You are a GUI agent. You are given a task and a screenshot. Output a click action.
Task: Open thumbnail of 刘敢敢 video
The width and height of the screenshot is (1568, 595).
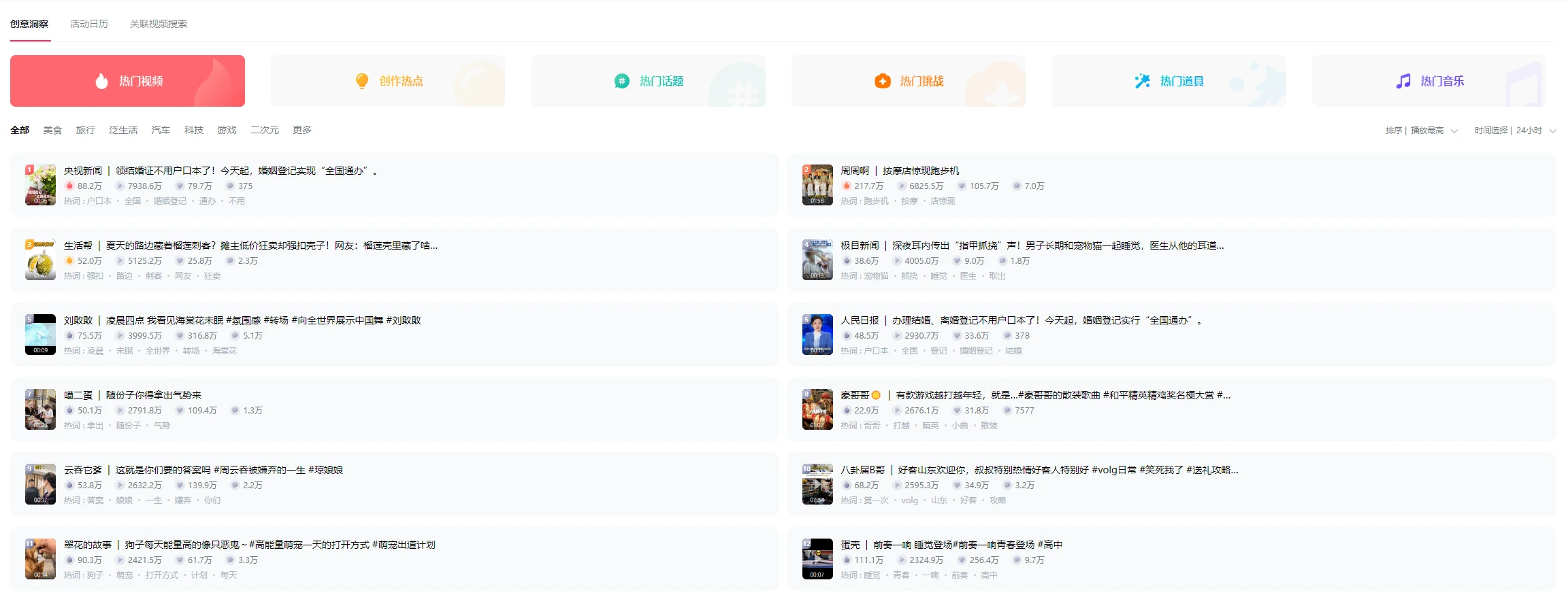coord(40,335)
